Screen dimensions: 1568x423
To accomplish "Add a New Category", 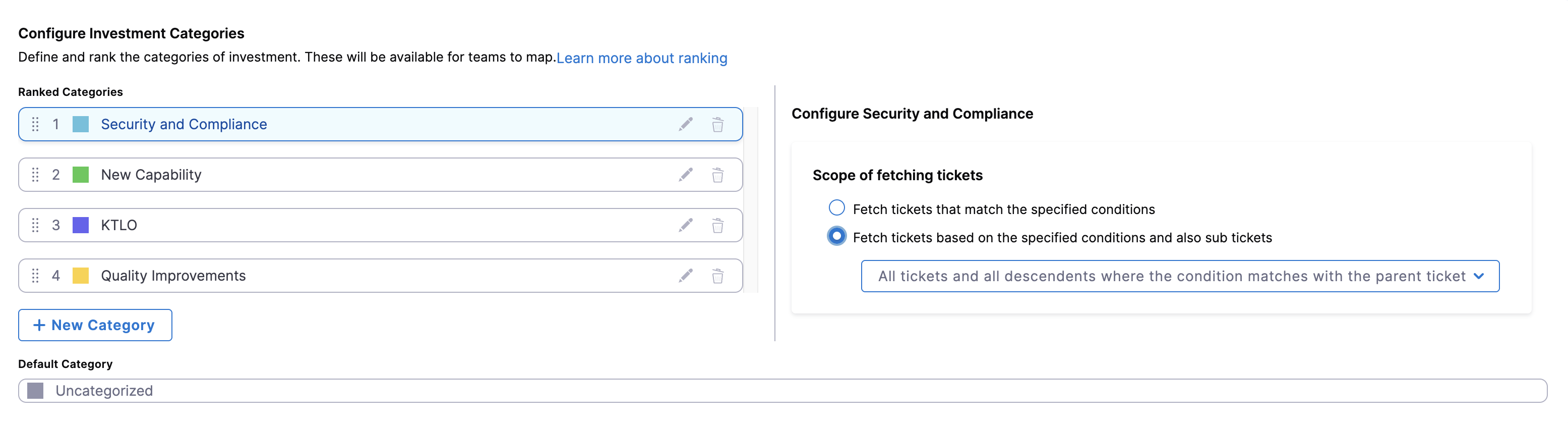I will [x=95, y=325].
